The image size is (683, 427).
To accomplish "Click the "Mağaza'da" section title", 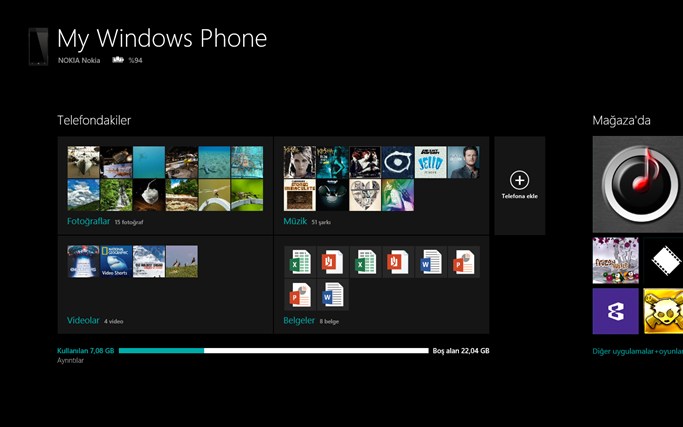I will tap(622, 120).
